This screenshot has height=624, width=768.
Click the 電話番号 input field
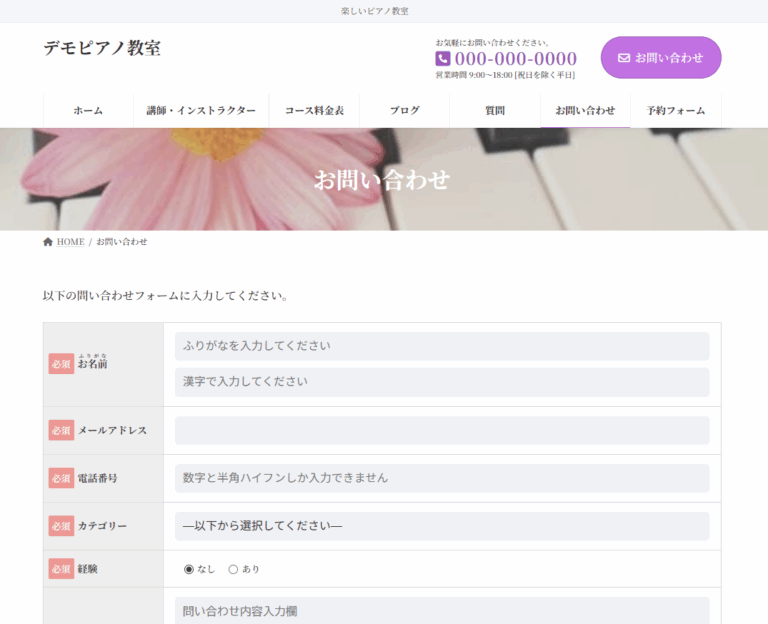tap(441, 478)
